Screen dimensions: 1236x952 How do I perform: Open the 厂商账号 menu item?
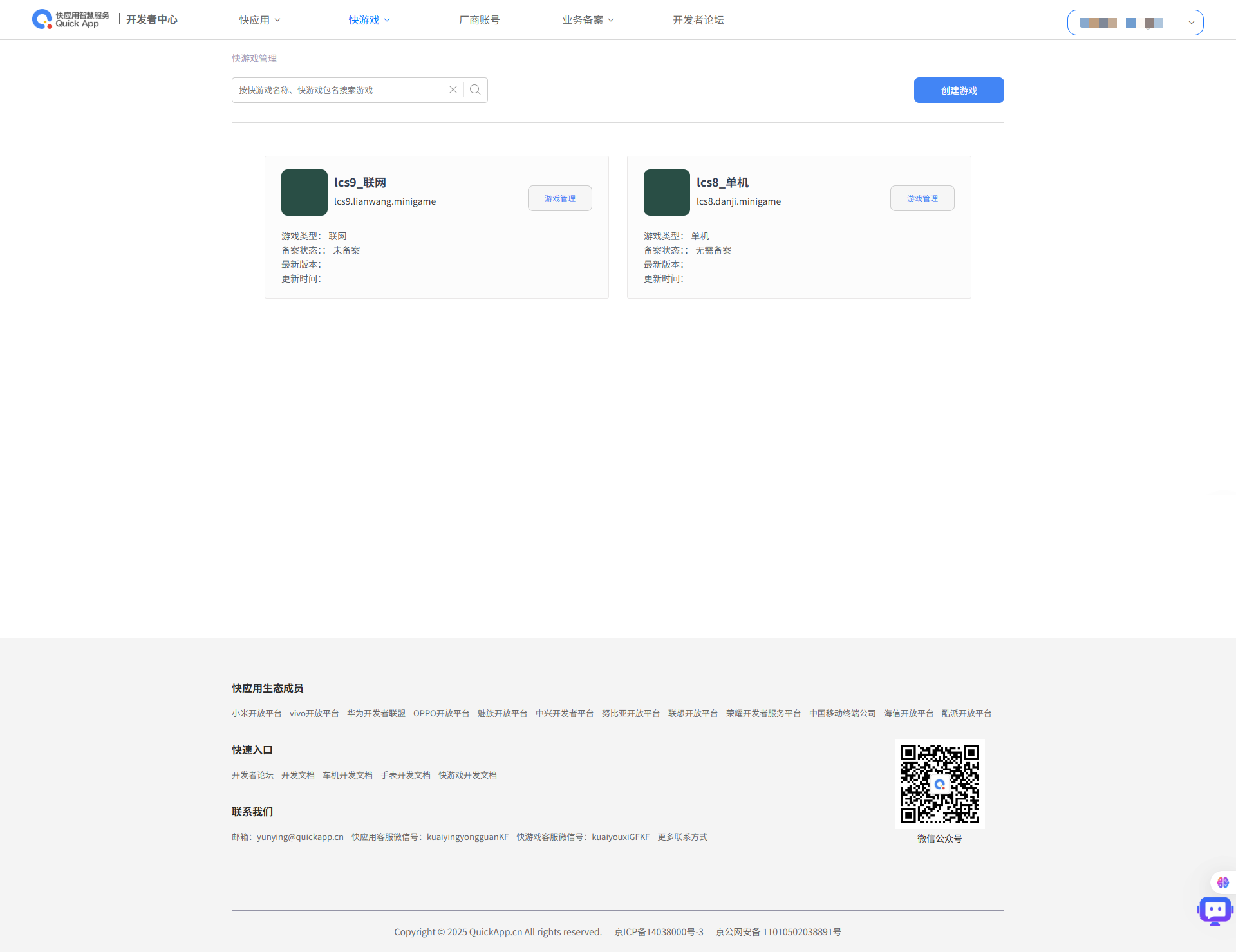(479, 20)
